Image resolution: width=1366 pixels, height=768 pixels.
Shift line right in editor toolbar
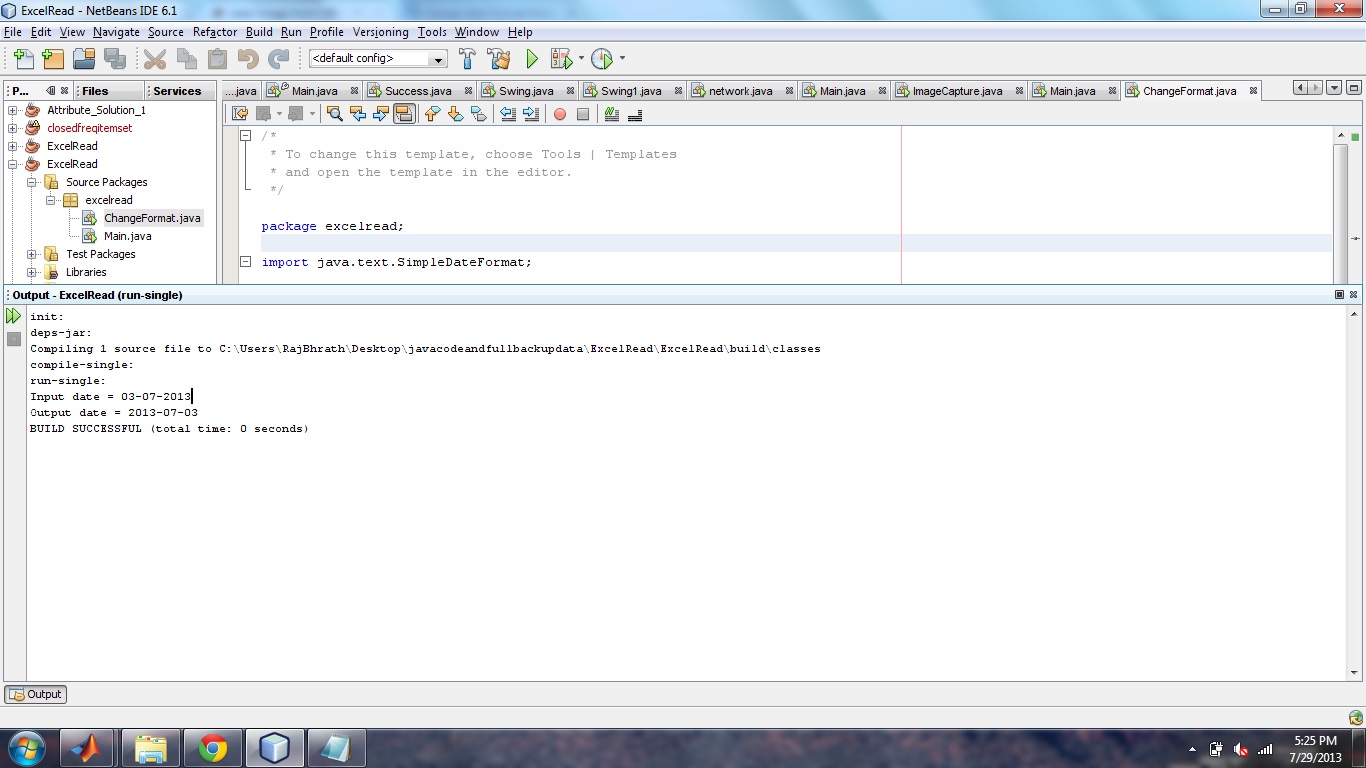click(x=531, y=114)
